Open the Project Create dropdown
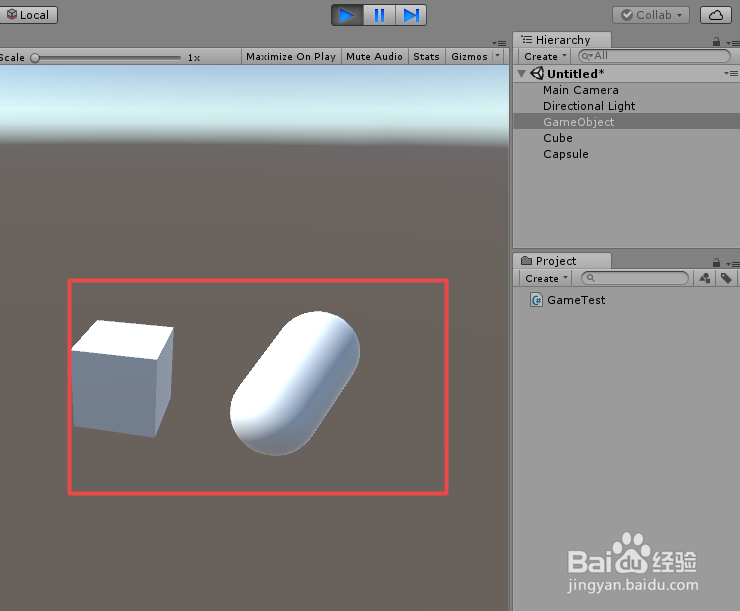Image resolution: width=740 pixels, height=611 pixels. coord(546,278)
